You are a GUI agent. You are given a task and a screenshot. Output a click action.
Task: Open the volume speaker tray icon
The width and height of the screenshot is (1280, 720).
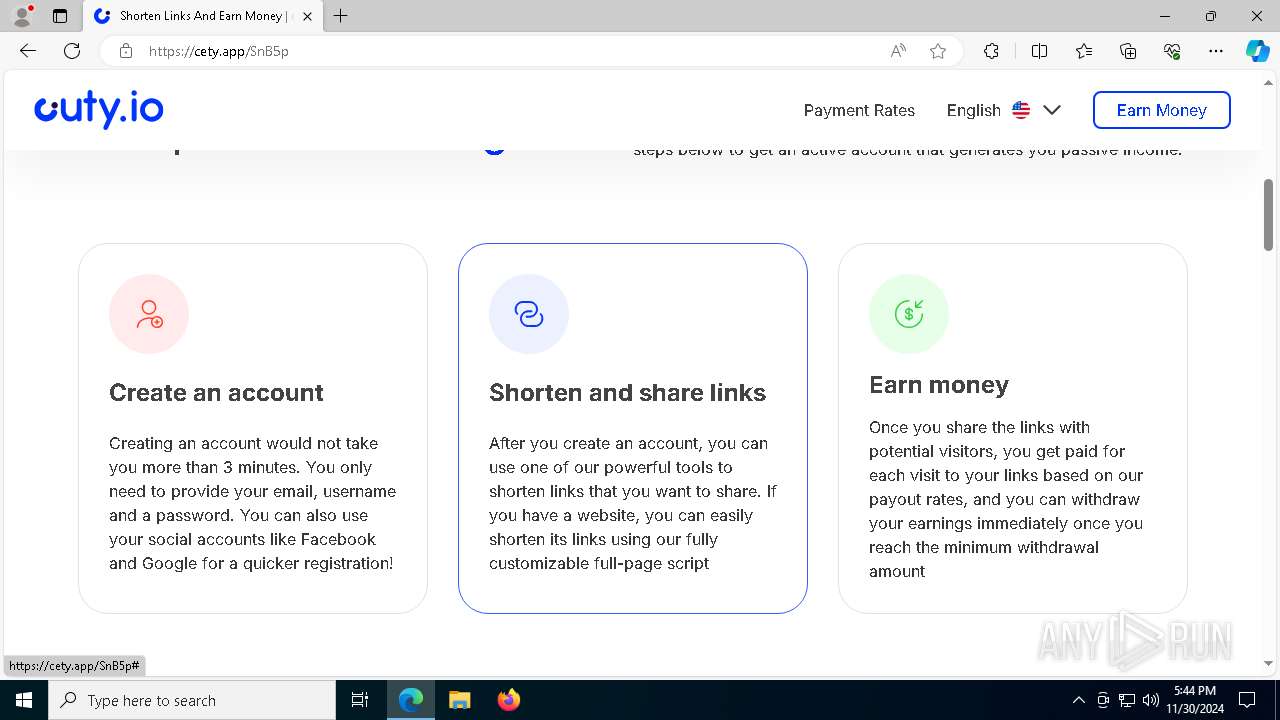[x=1150, y=700]
